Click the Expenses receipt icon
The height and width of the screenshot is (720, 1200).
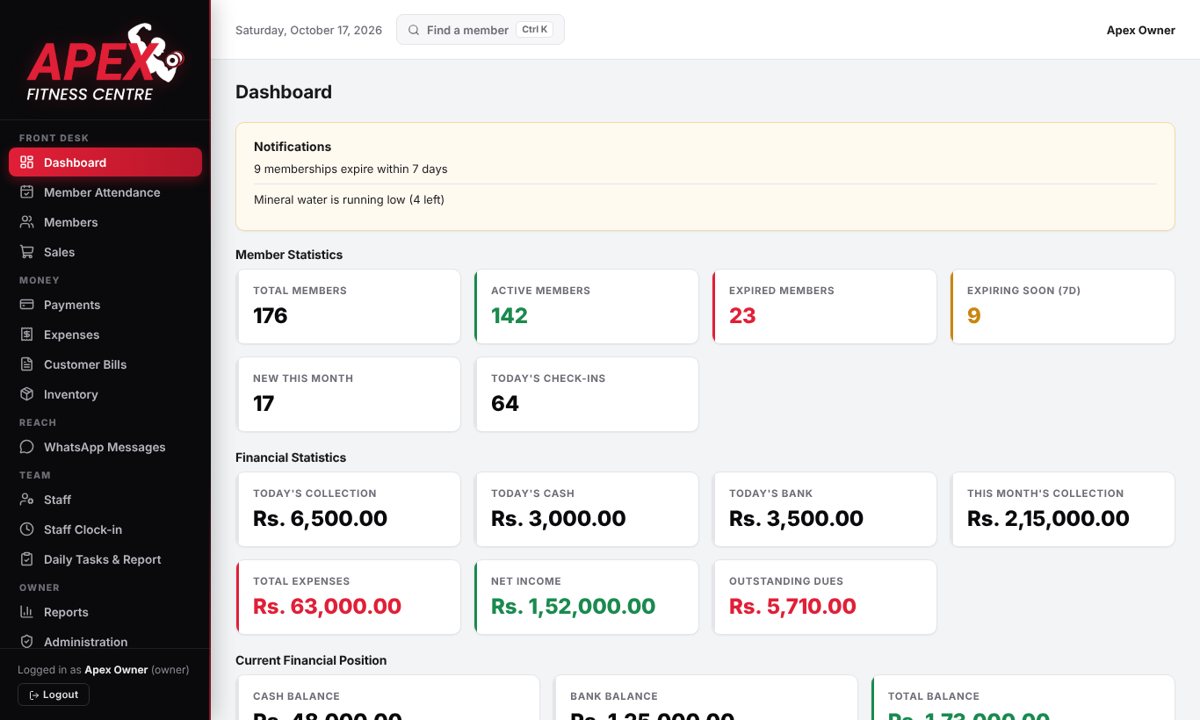(27, 334)
